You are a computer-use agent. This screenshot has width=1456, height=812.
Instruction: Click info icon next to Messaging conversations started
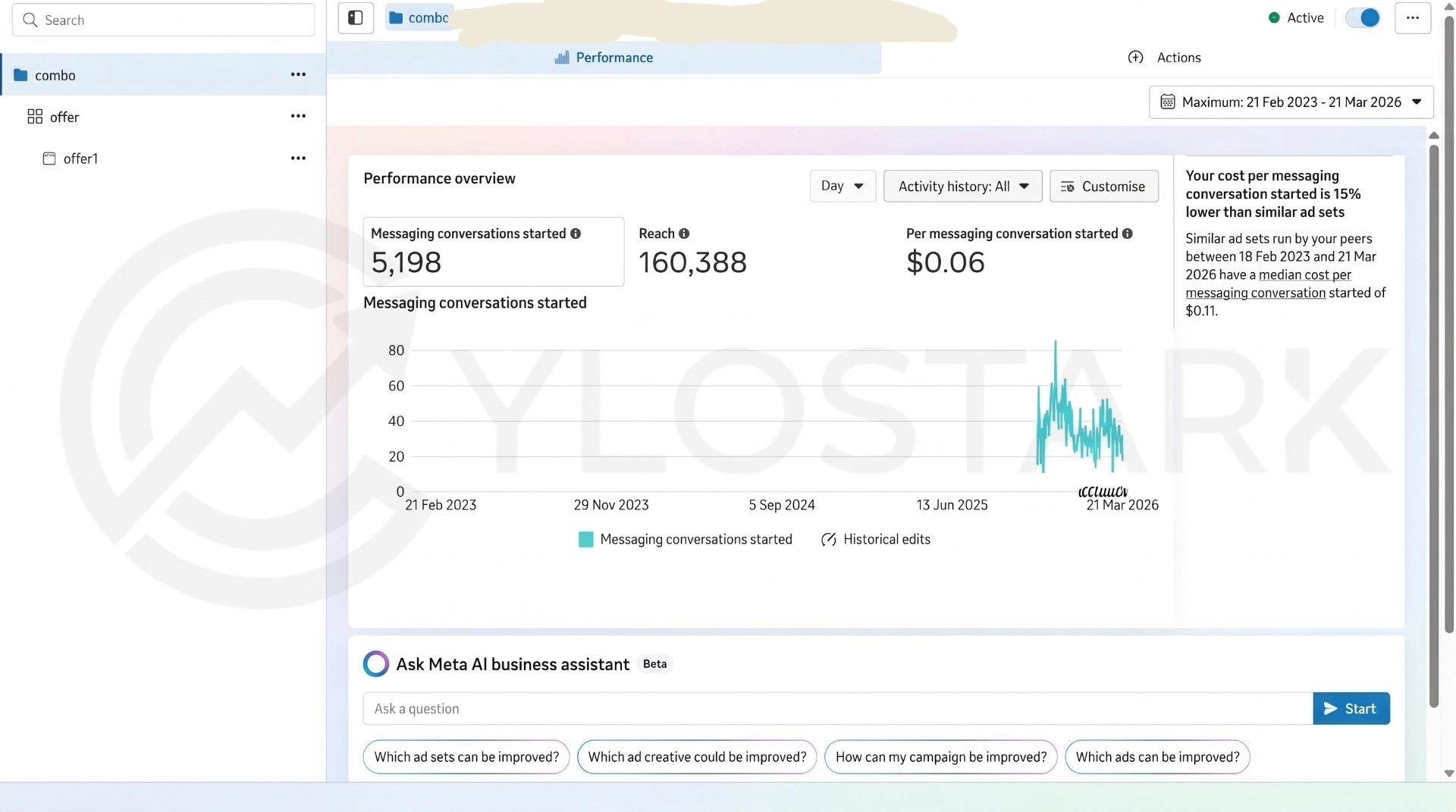576,234
